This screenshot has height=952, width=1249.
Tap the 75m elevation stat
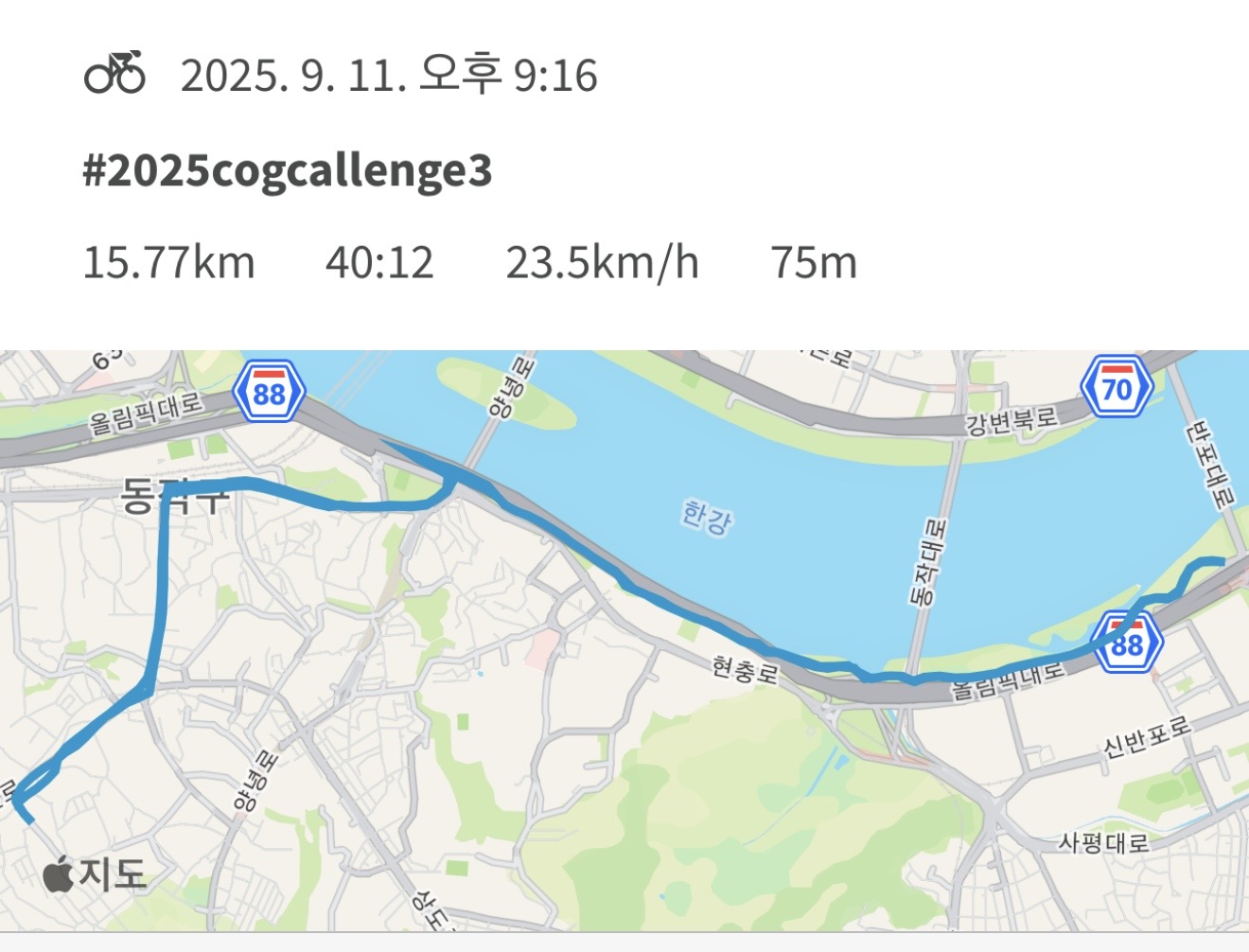pos(814,262)
